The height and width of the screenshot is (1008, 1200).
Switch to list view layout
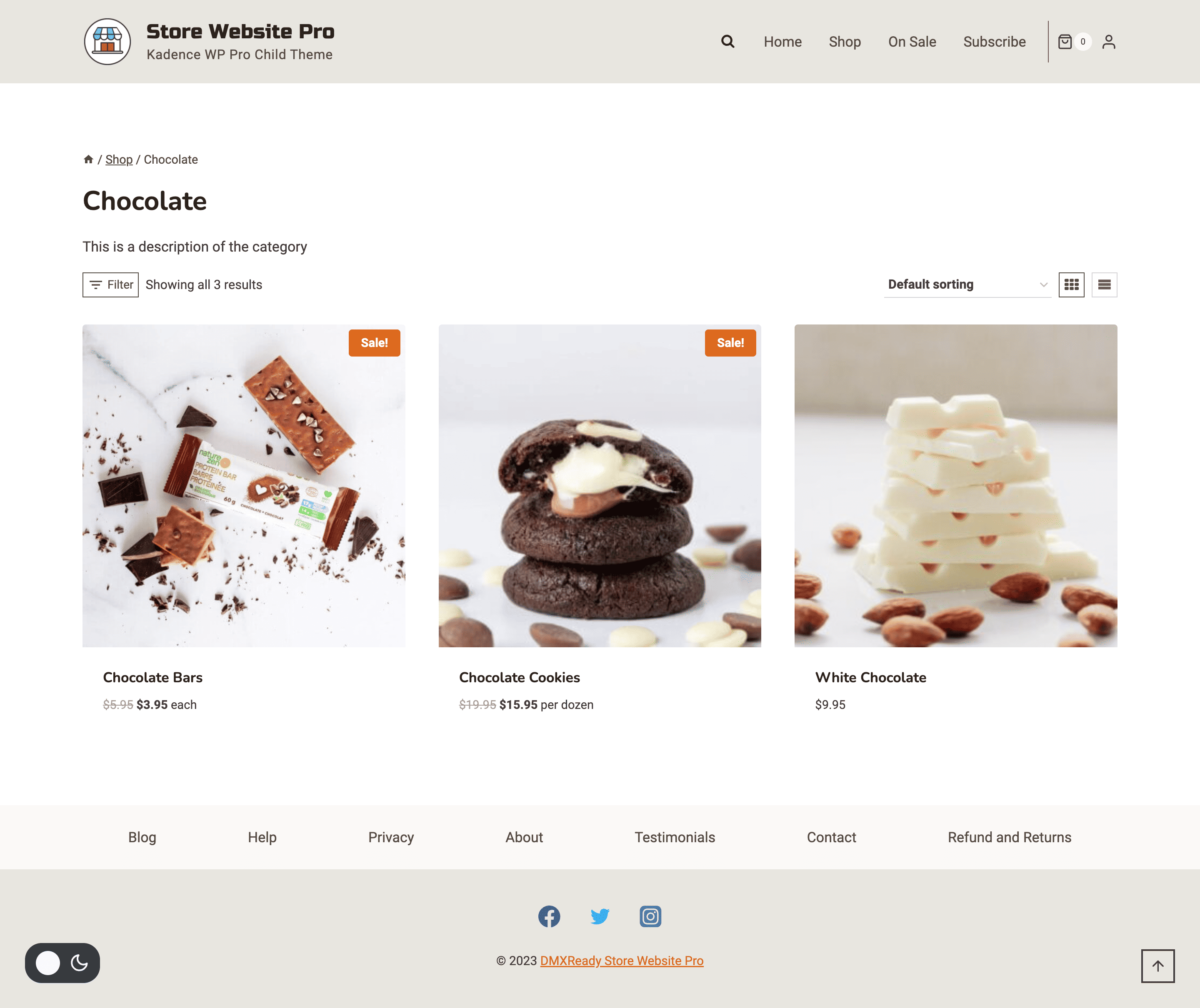pos(1104,284)
